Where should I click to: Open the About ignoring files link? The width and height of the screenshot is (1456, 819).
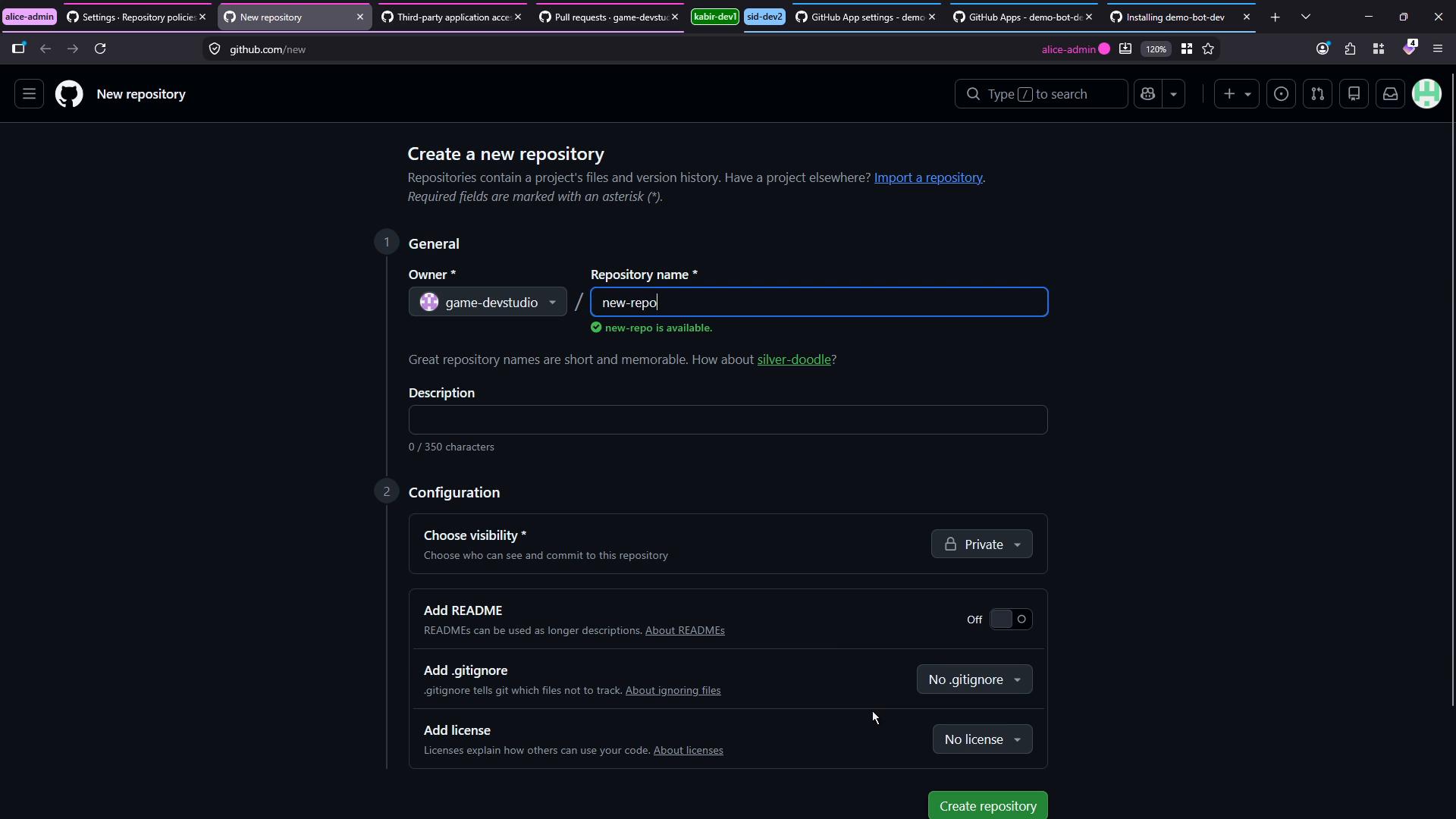673,691
